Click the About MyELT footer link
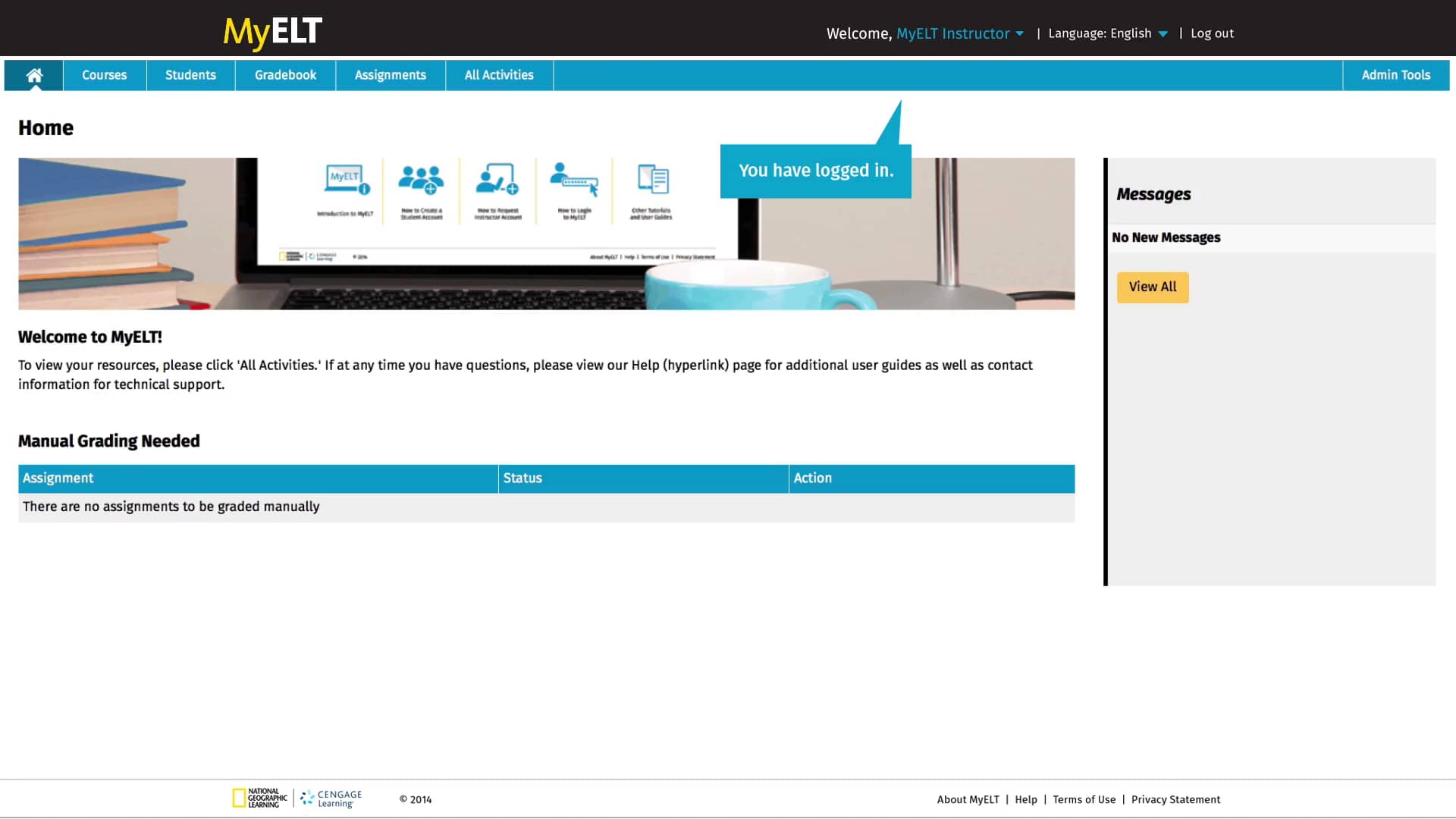This screenshot has width=1456, height=819. 967,799
